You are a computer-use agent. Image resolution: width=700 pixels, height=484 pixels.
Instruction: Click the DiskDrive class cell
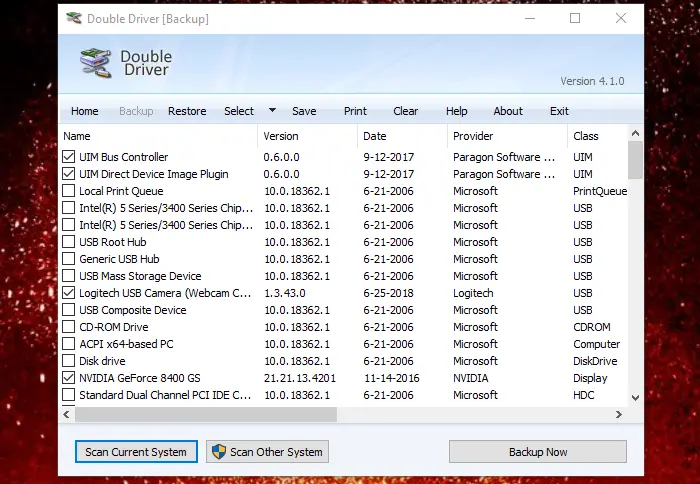coord(595,361)
